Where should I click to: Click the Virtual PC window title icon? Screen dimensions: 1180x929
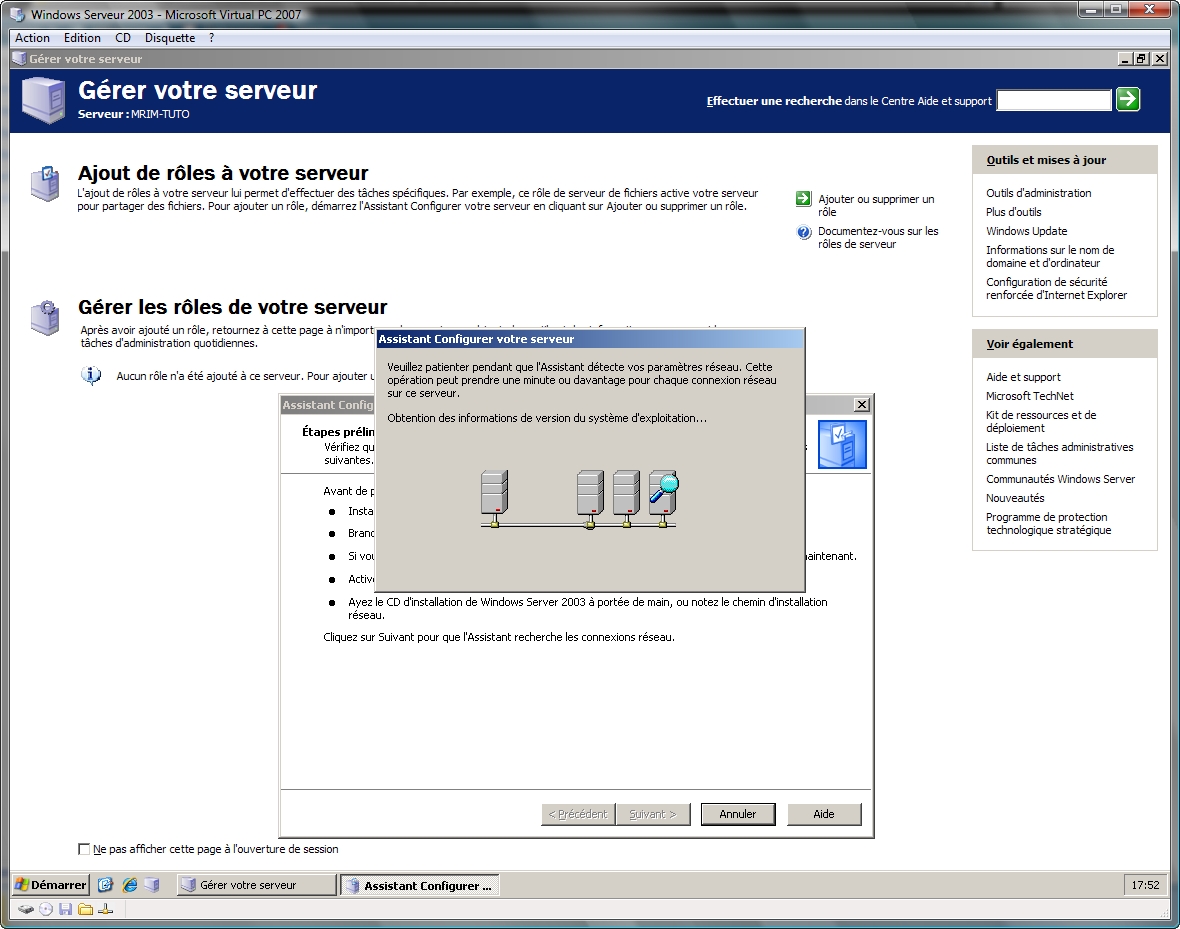click(x=17, y=14)
